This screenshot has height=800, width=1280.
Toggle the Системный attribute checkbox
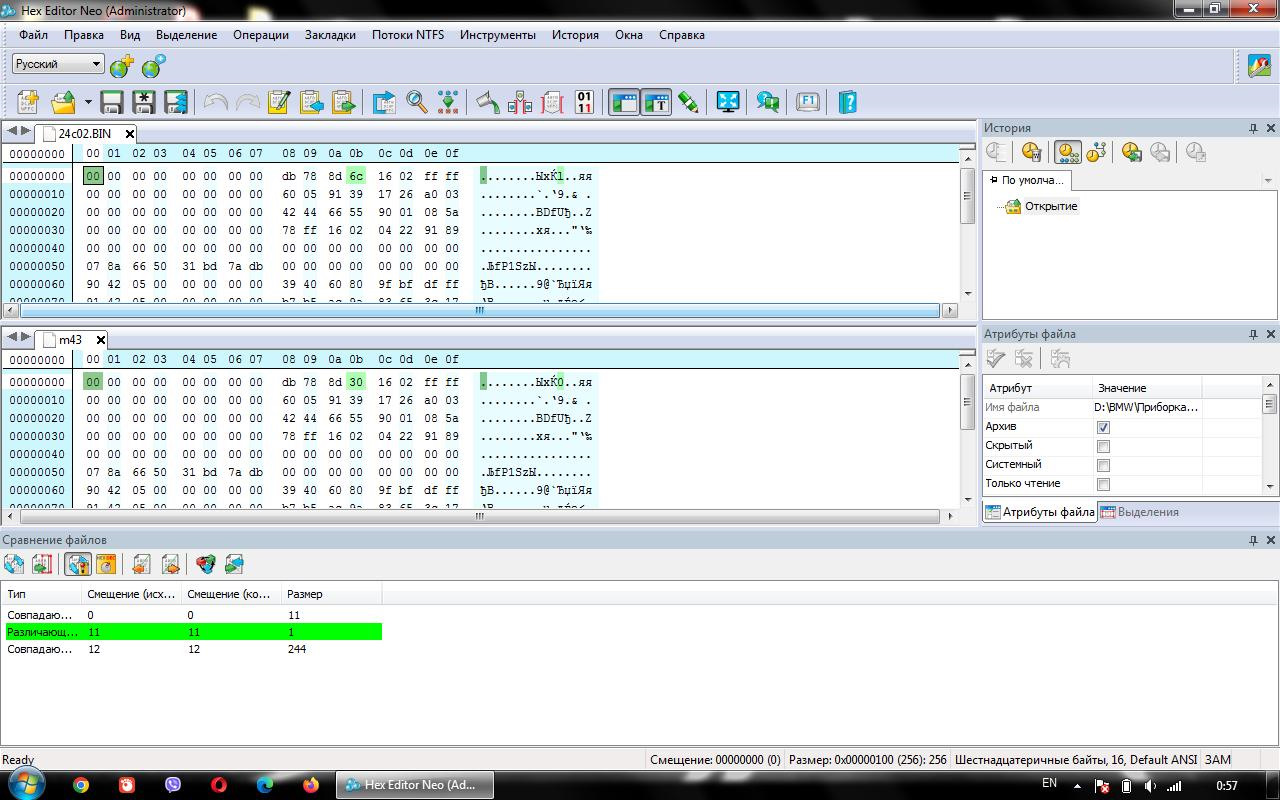[1103, 465]
